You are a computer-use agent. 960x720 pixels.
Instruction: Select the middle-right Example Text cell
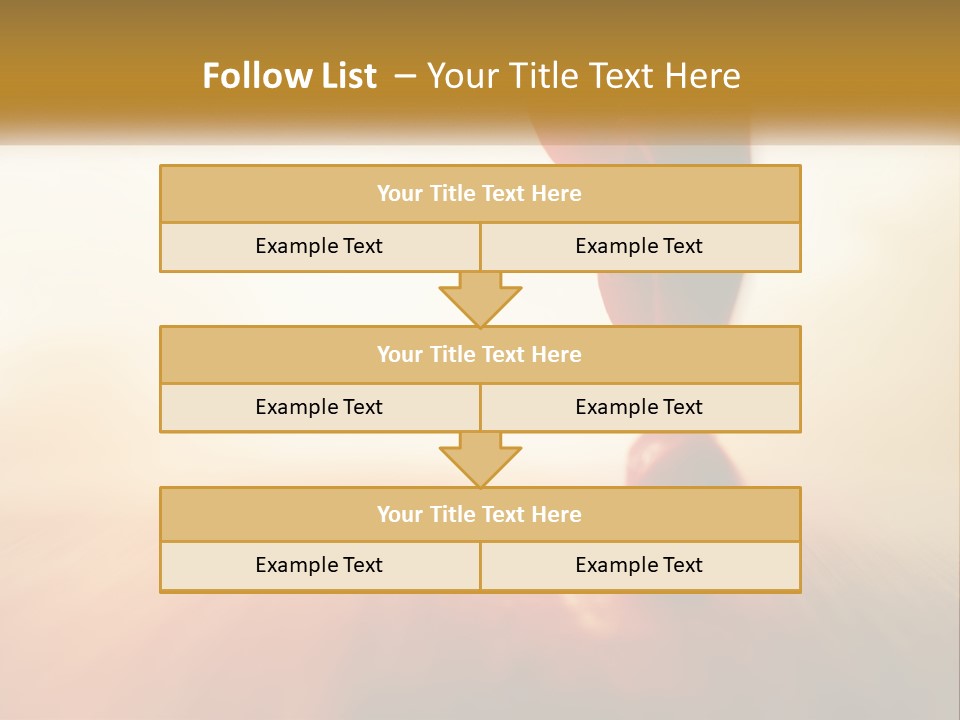click(640, 407)
